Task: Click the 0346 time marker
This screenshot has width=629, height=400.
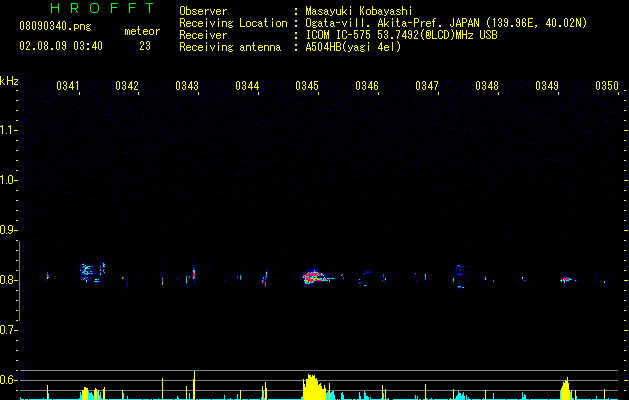Action: tap(367, 86)
